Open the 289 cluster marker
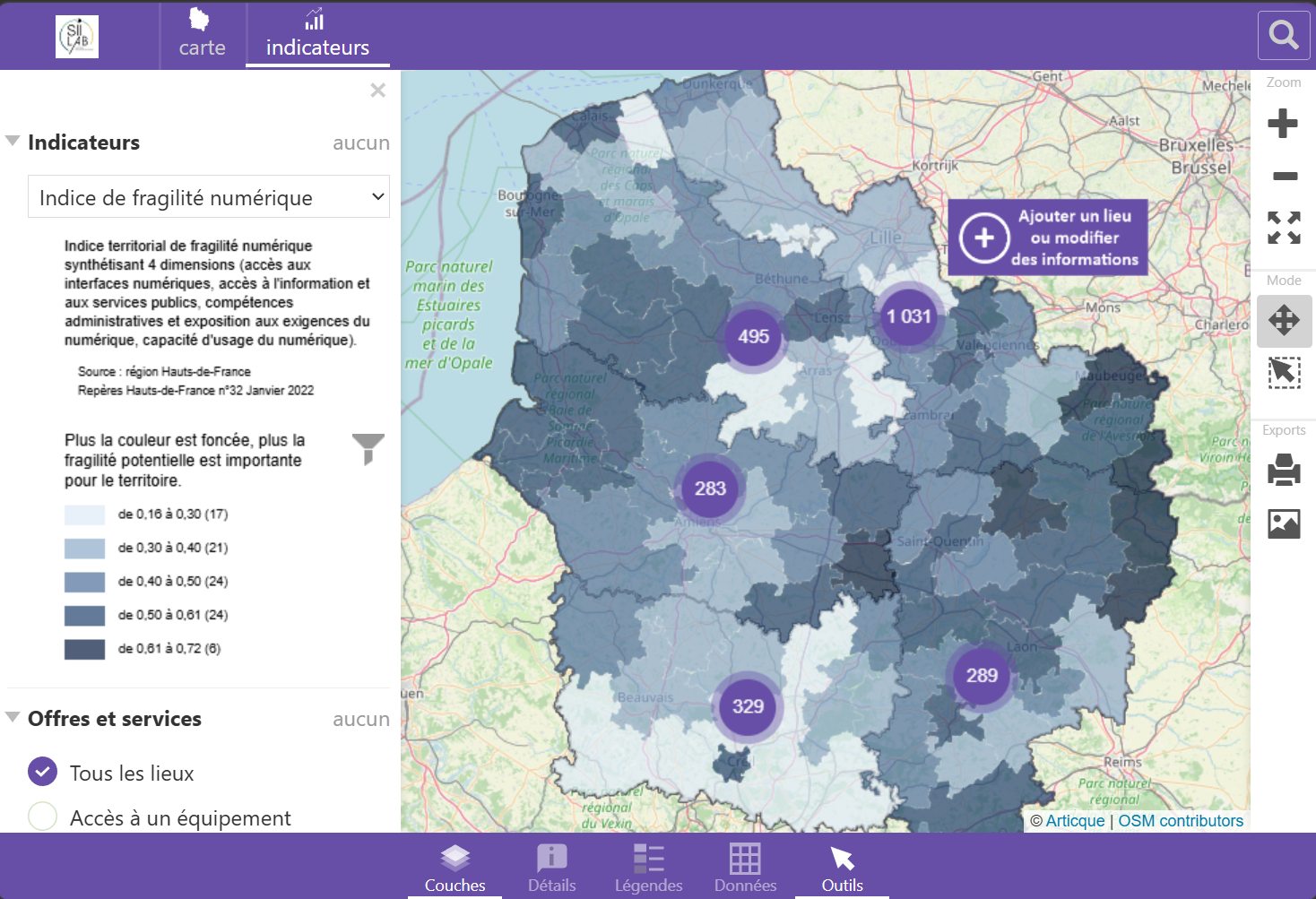Image resolution: width=1316 pixels, height=899 pixels. point(982,676)
